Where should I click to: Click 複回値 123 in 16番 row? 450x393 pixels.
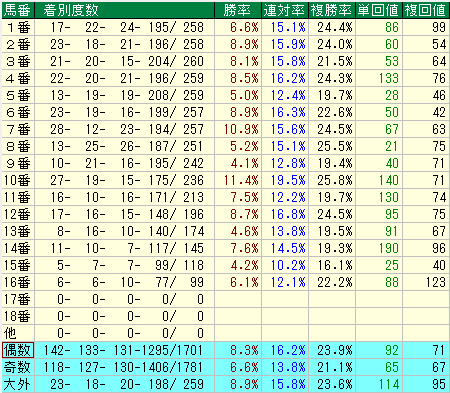coord(436,282)
